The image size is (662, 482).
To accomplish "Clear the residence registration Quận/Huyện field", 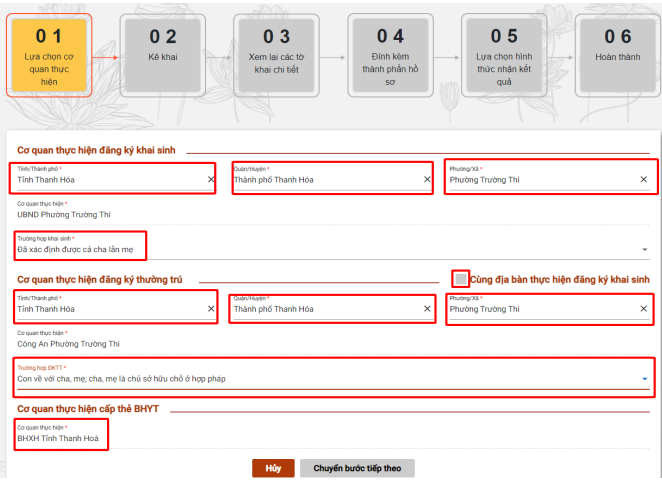I will click(426, 309).
